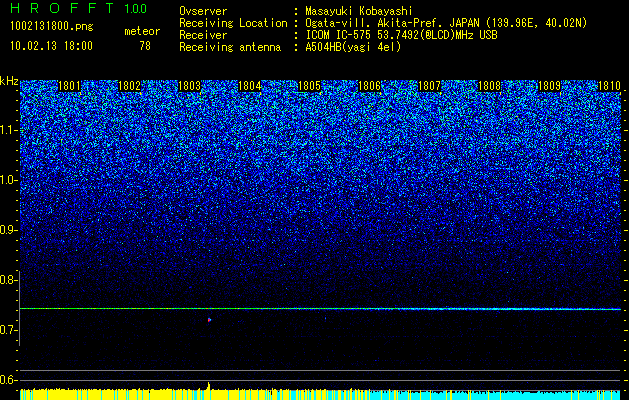The width and height of the screenshot is (629, 400).
Task: Click the Receiving antenna label
Action: [x=230, y=47]
